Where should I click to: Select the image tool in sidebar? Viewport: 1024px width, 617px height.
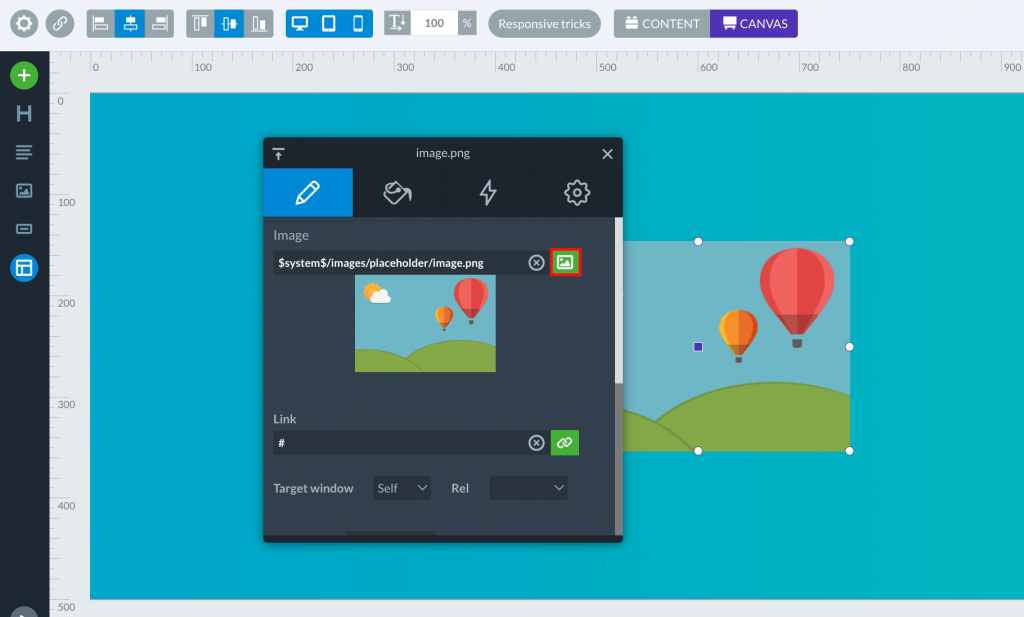click(24, 191)
